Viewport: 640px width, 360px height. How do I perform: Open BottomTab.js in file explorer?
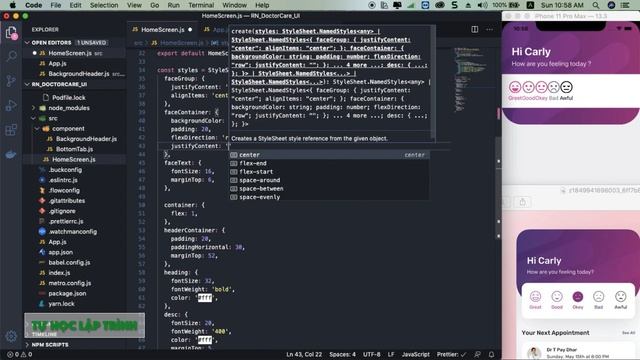pos(74,149)
